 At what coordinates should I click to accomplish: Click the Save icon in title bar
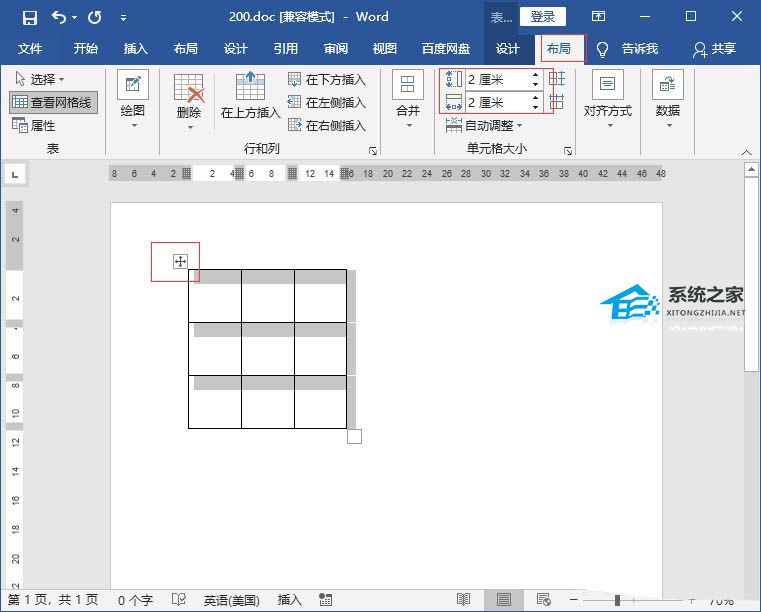click(x=29, y=17)
